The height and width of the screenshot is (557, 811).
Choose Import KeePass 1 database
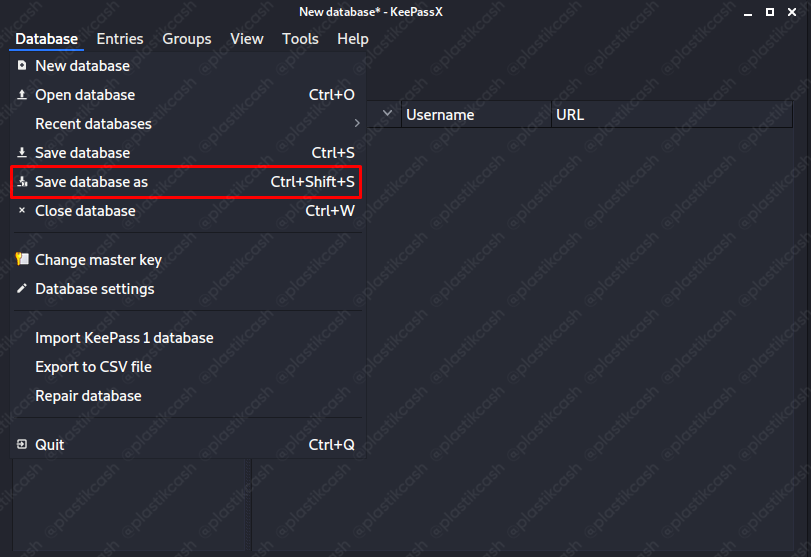coord(124,338)
